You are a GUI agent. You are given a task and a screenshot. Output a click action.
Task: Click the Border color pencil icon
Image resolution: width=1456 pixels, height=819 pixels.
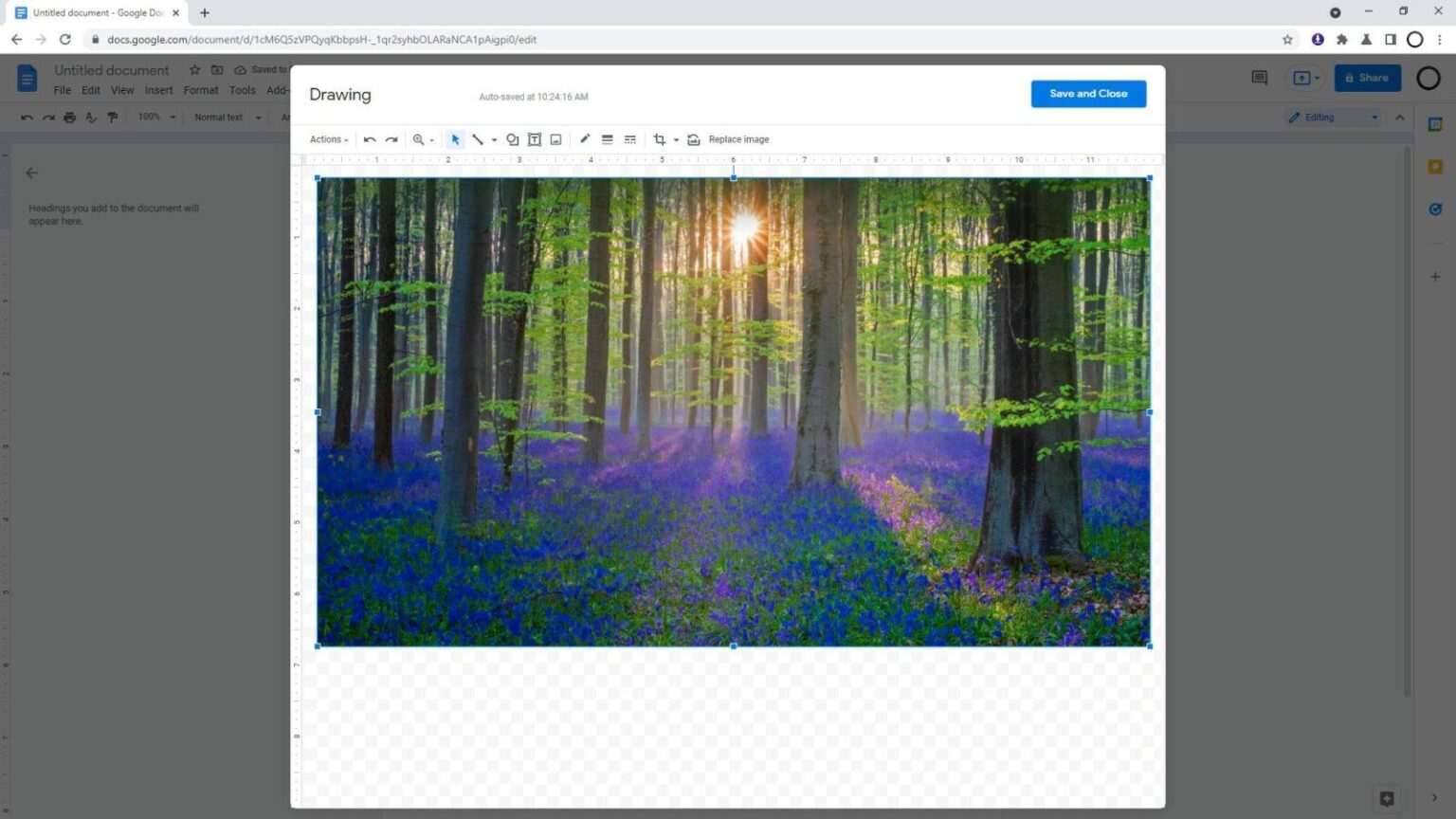585,139
